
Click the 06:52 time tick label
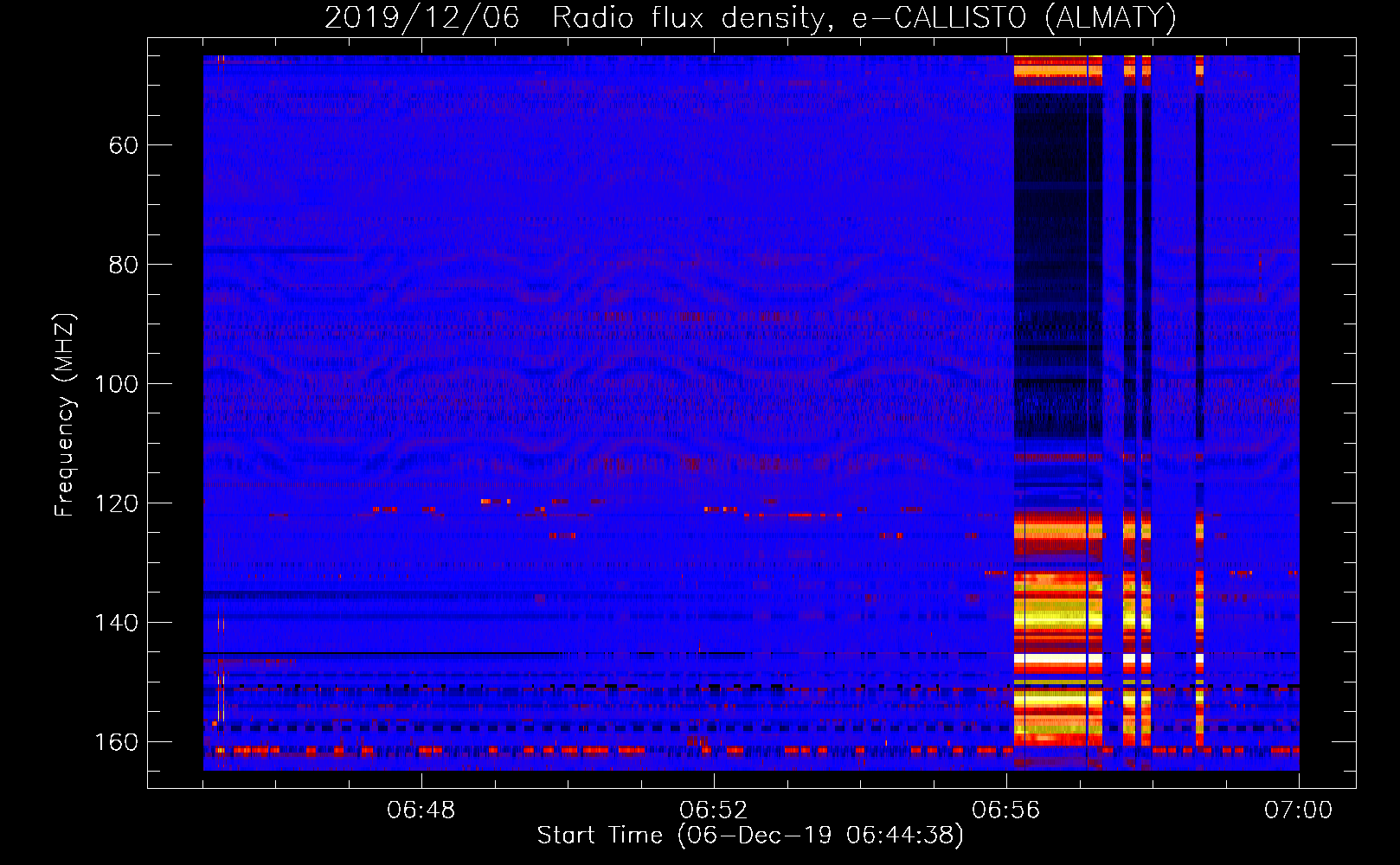[714, 811]
